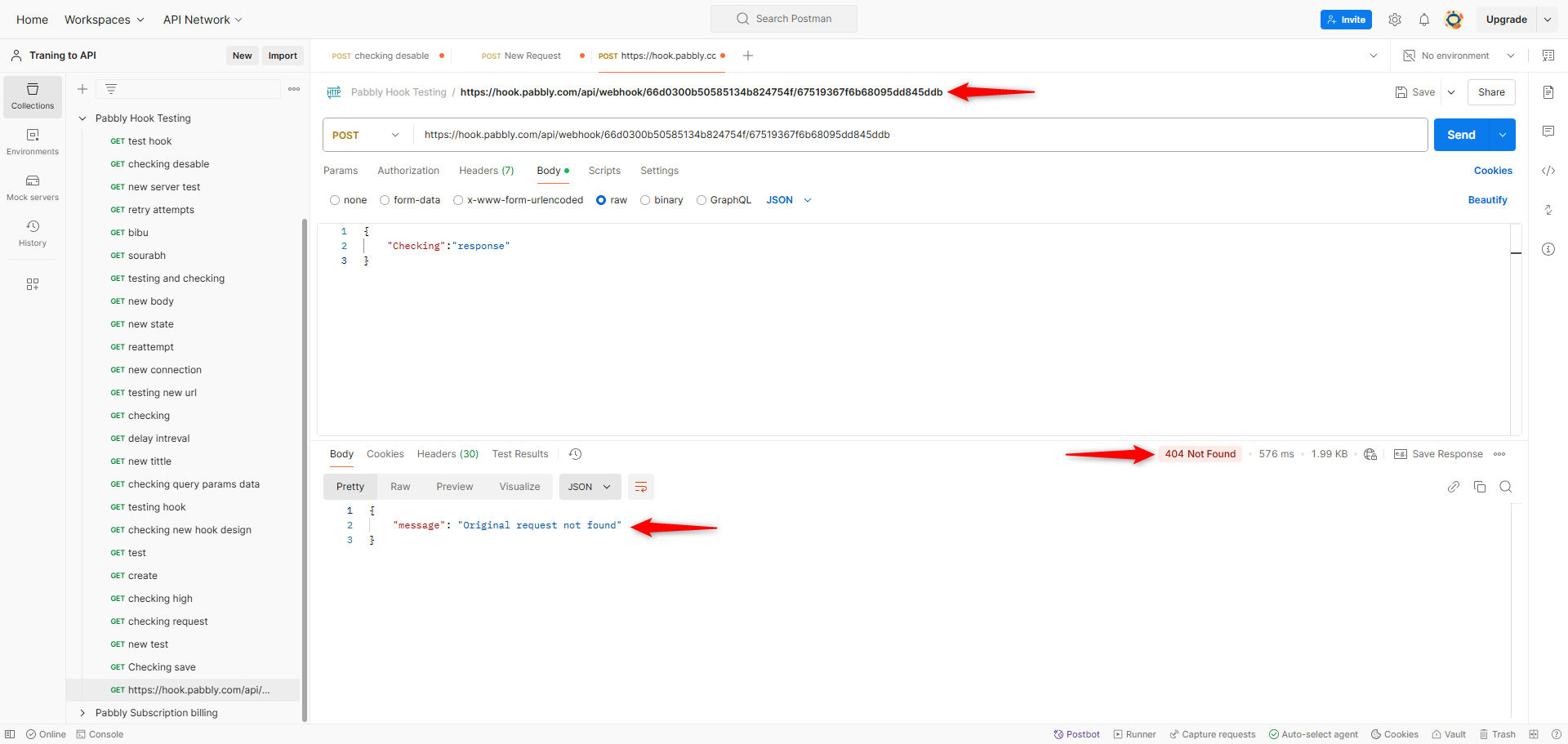The width and height of the screenshot is (1568, 744).
Task: Switch to the Params tab
Action: [x=341, y=171]
